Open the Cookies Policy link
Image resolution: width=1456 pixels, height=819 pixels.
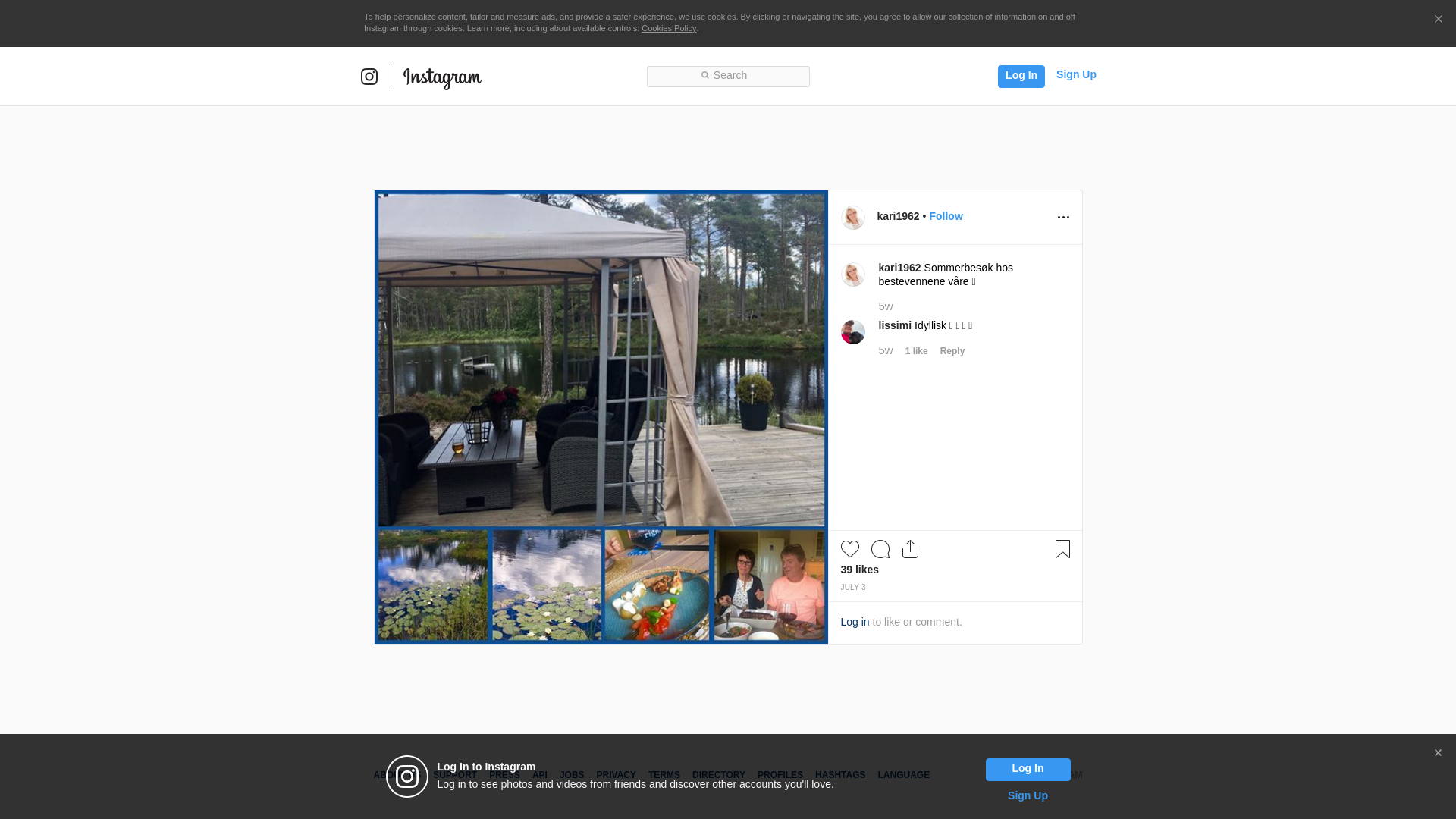[669, 29]
